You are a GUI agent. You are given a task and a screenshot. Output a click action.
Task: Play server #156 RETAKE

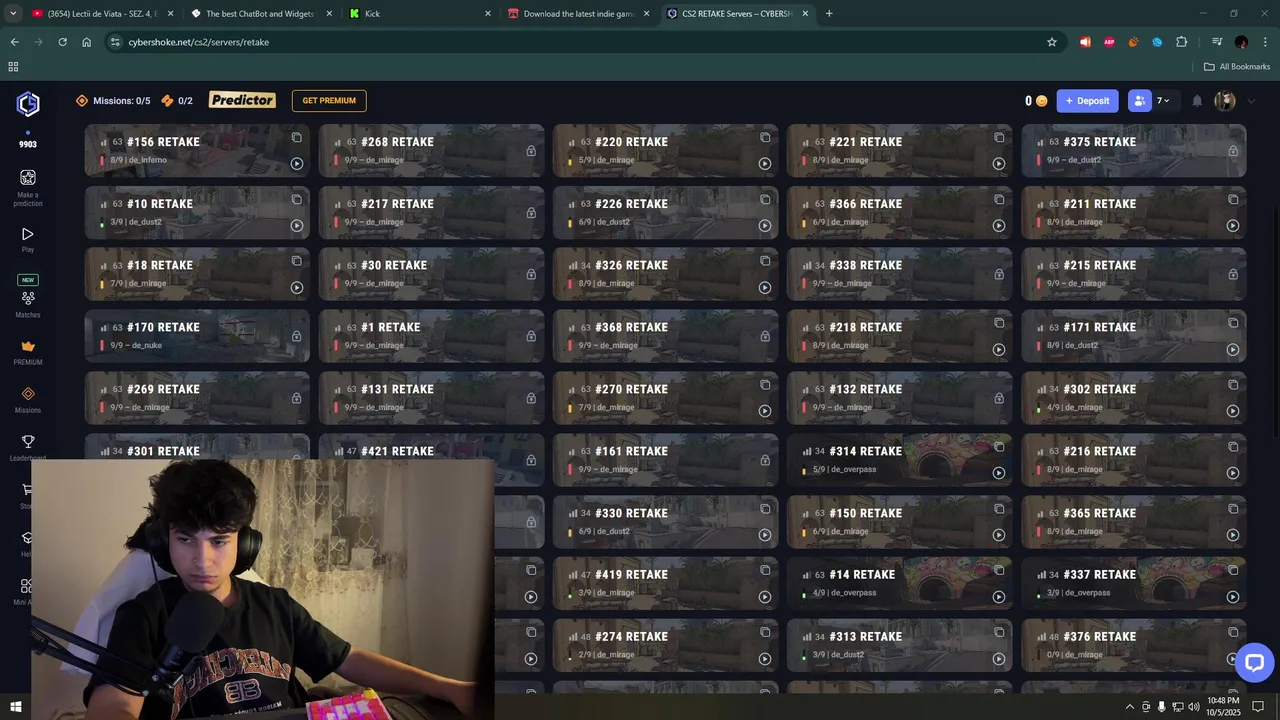(297, 164)
